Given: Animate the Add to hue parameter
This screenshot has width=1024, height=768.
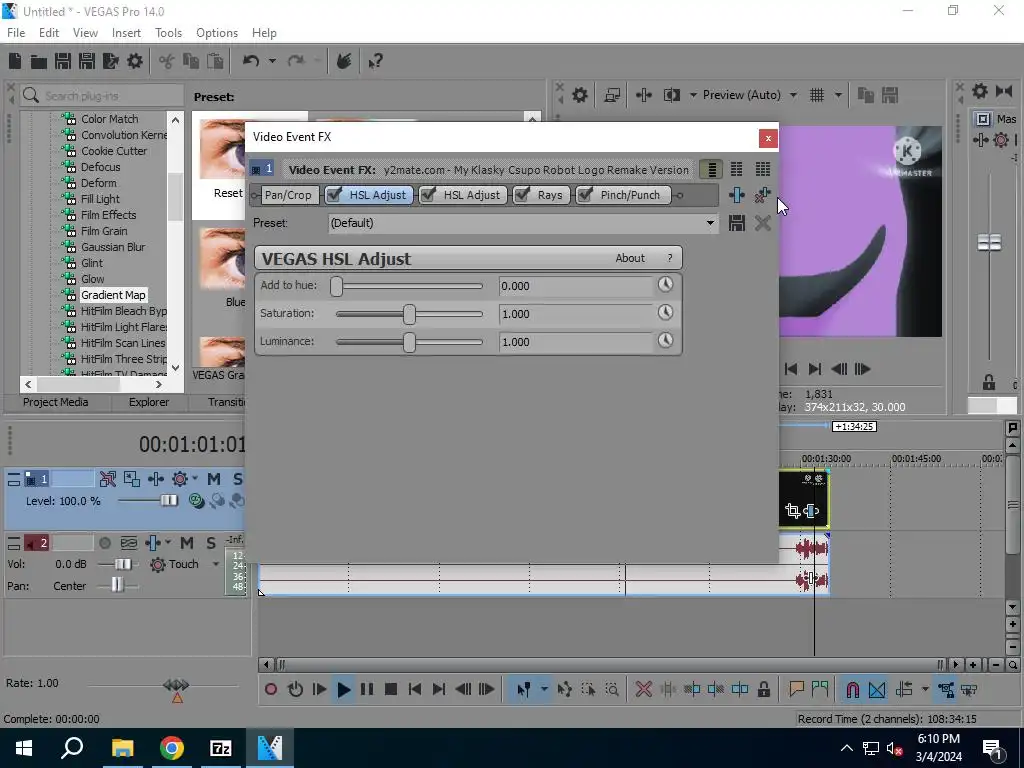Looking at the screenshot, I should [665, 285].
